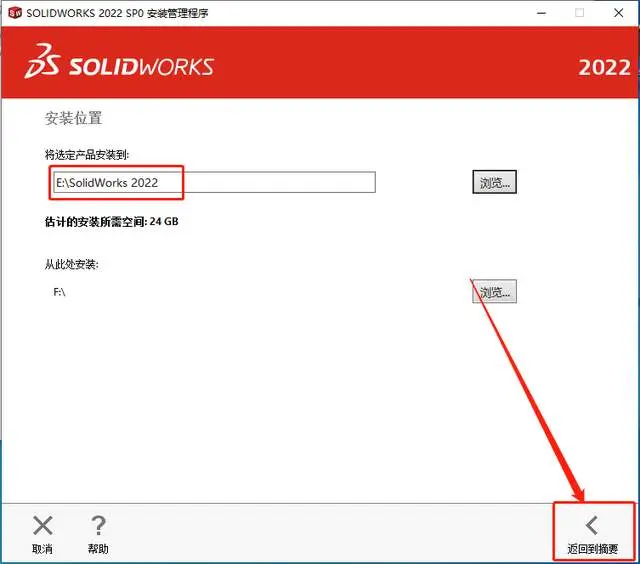Click the F:\ source path text
Screen dimensions: 640x564
pyautogui.click(x=60, y=292)
